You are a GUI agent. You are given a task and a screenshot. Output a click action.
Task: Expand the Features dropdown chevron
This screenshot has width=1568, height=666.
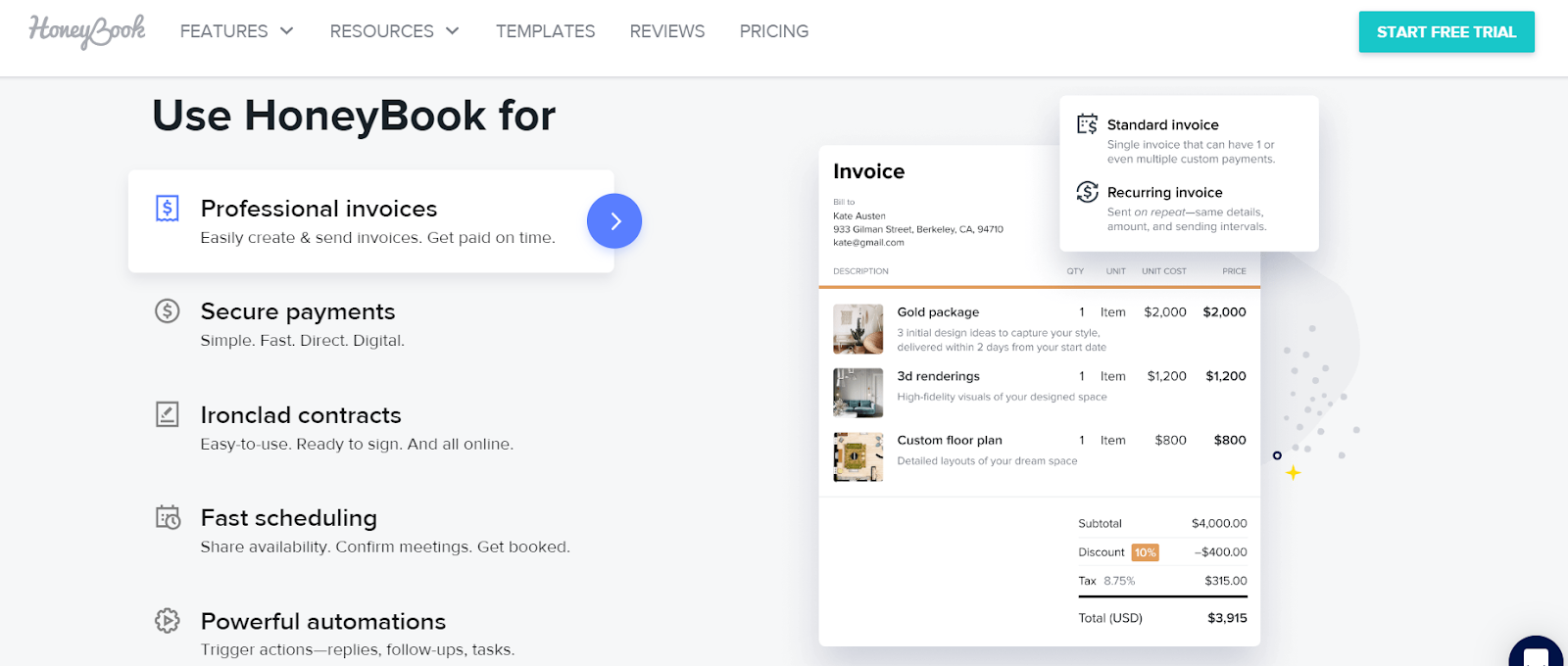click(x=286, y=31)
